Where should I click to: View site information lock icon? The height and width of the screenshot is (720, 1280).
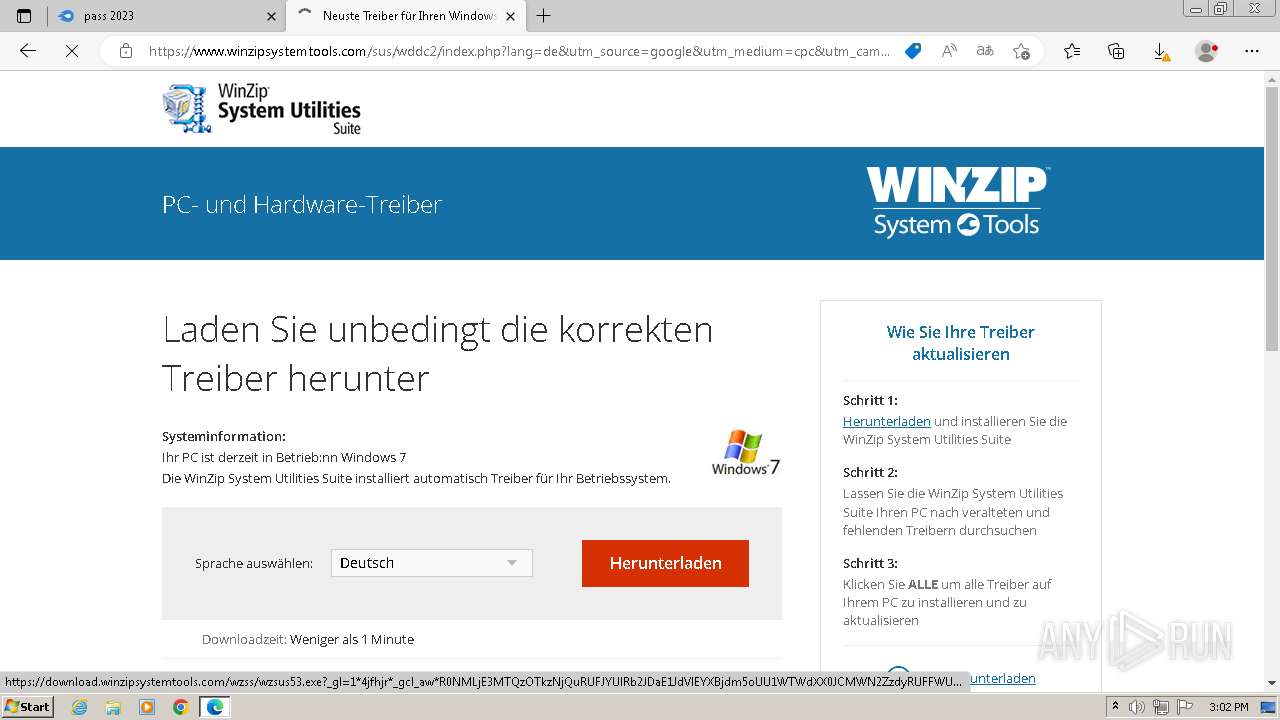tap(125, 51)
